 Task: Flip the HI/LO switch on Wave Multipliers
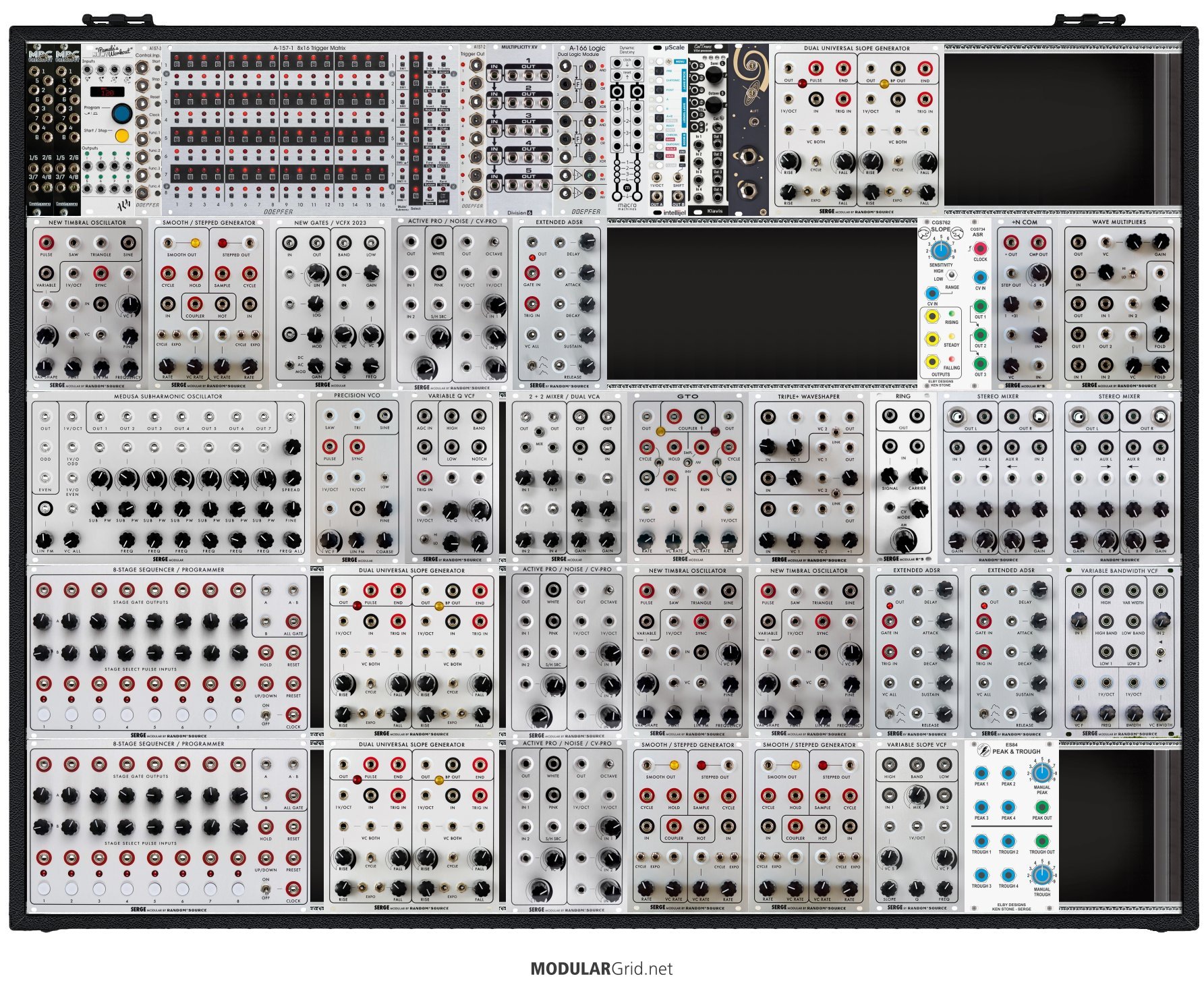pos(1134,273)
